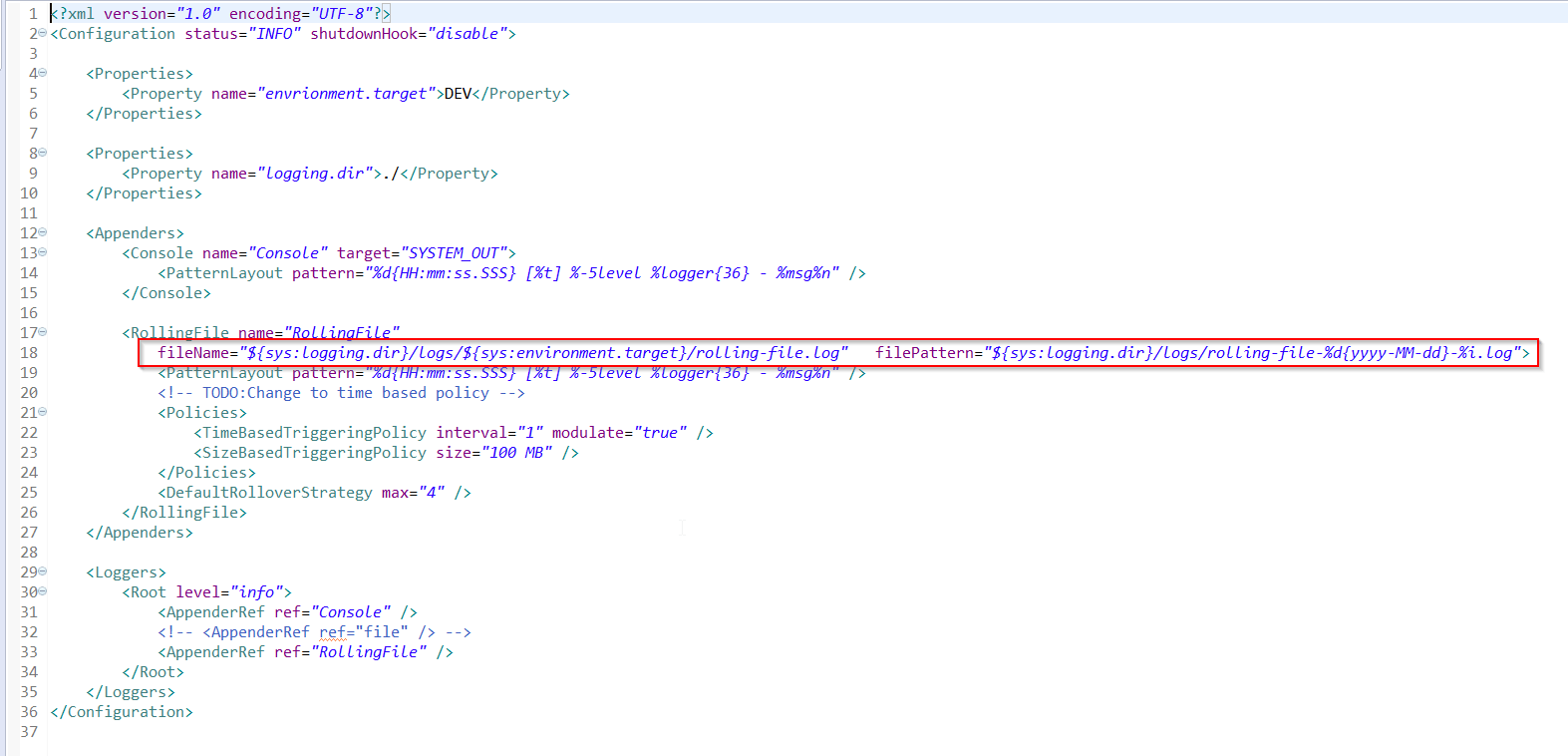Click the TODO comment about time based policy
The image size is (1568, 756).
(x=341, y=393)
